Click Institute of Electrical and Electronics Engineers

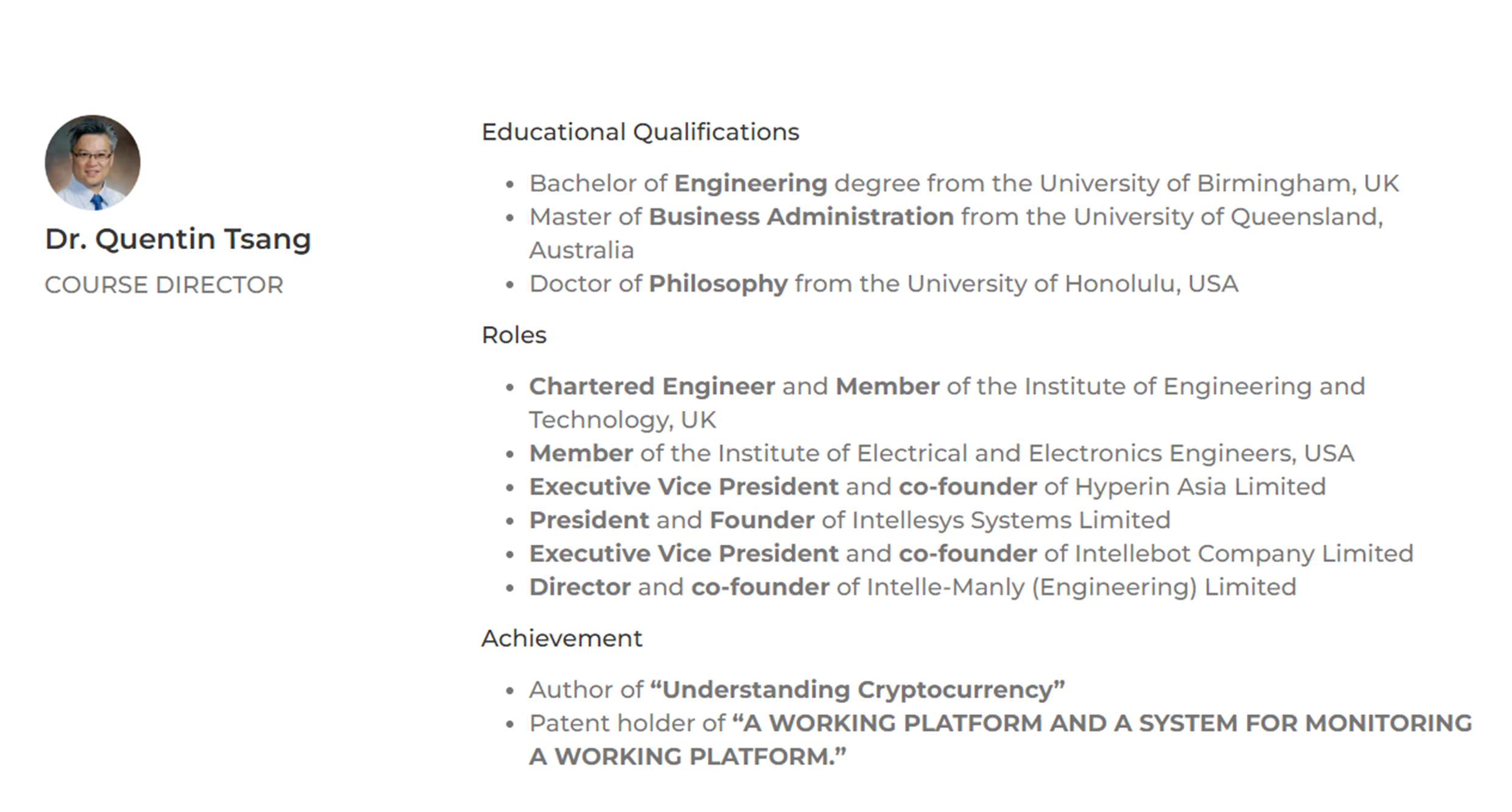[1007, 454]
